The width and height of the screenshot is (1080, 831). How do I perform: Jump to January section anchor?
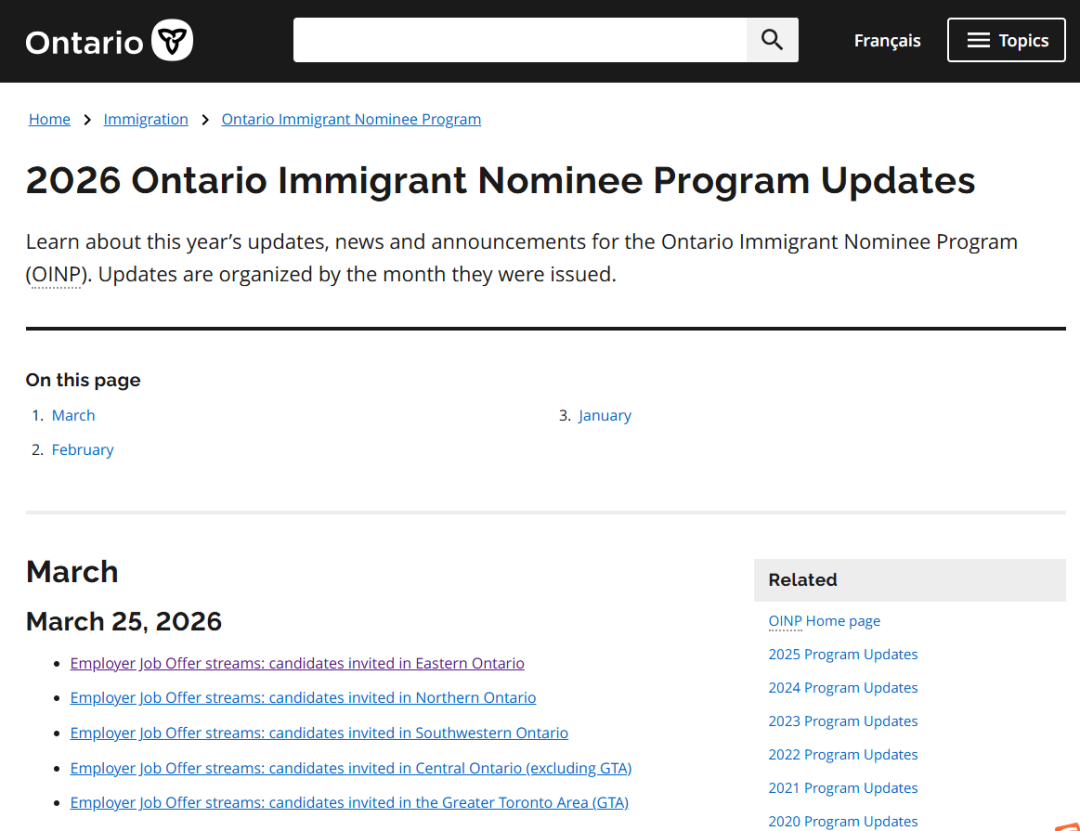coord(605,415)
